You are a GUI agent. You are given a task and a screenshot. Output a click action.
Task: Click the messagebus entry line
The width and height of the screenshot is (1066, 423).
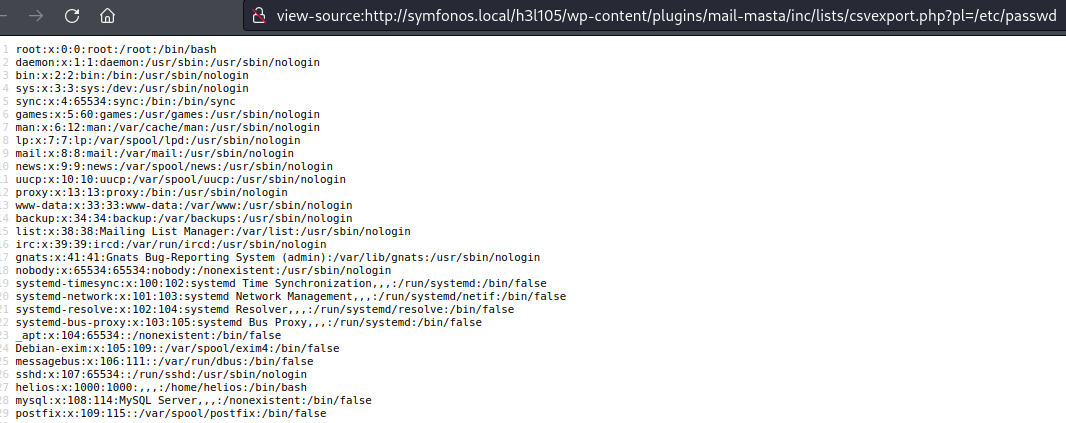point(165,361)
